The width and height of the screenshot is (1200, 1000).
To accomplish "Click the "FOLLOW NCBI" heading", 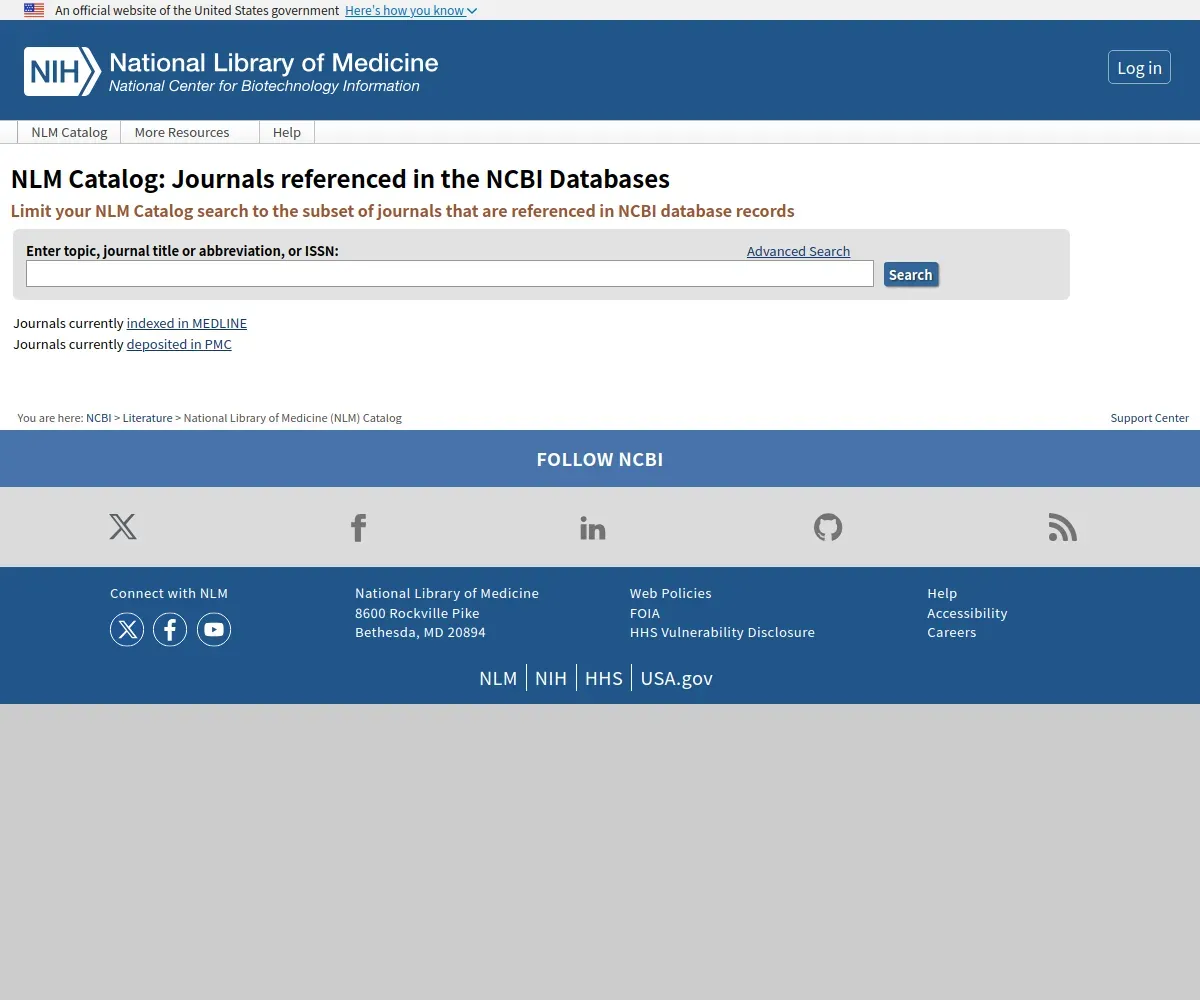I will 600,459.
